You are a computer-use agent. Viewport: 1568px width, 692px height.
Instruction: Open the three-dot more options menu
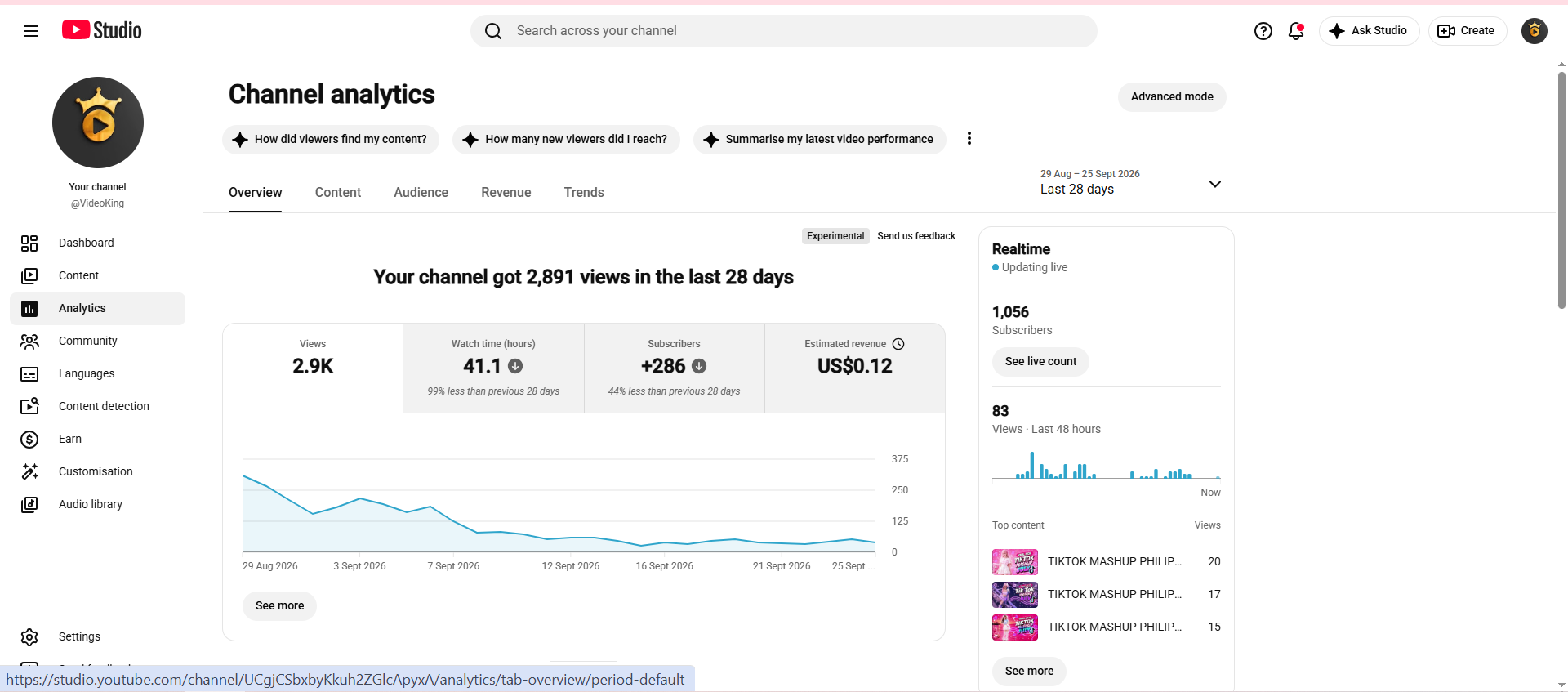(969, 139)
